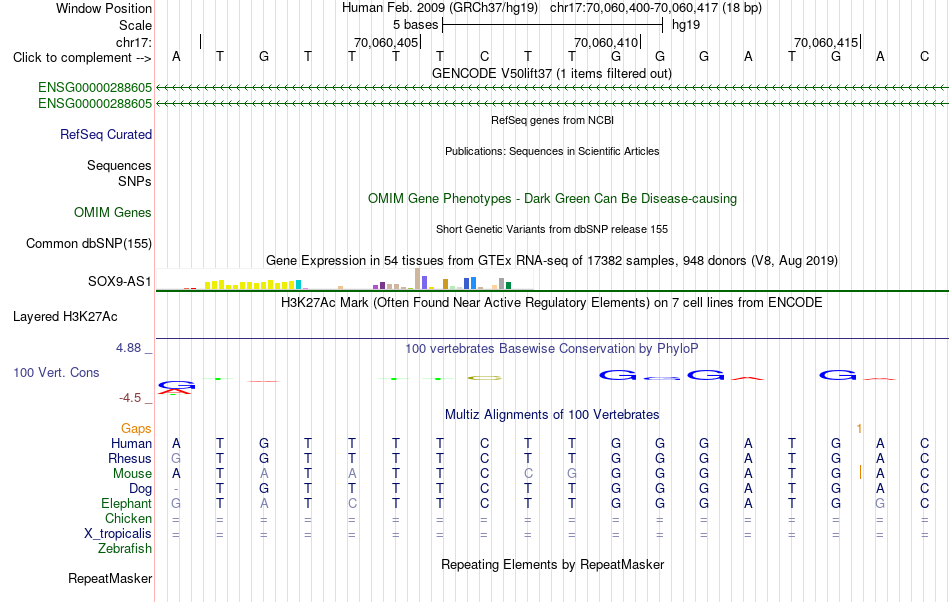Click the olive conservation glyph in PhyloP track
This screenshot has height=602, width=950.
click(484, 378)
